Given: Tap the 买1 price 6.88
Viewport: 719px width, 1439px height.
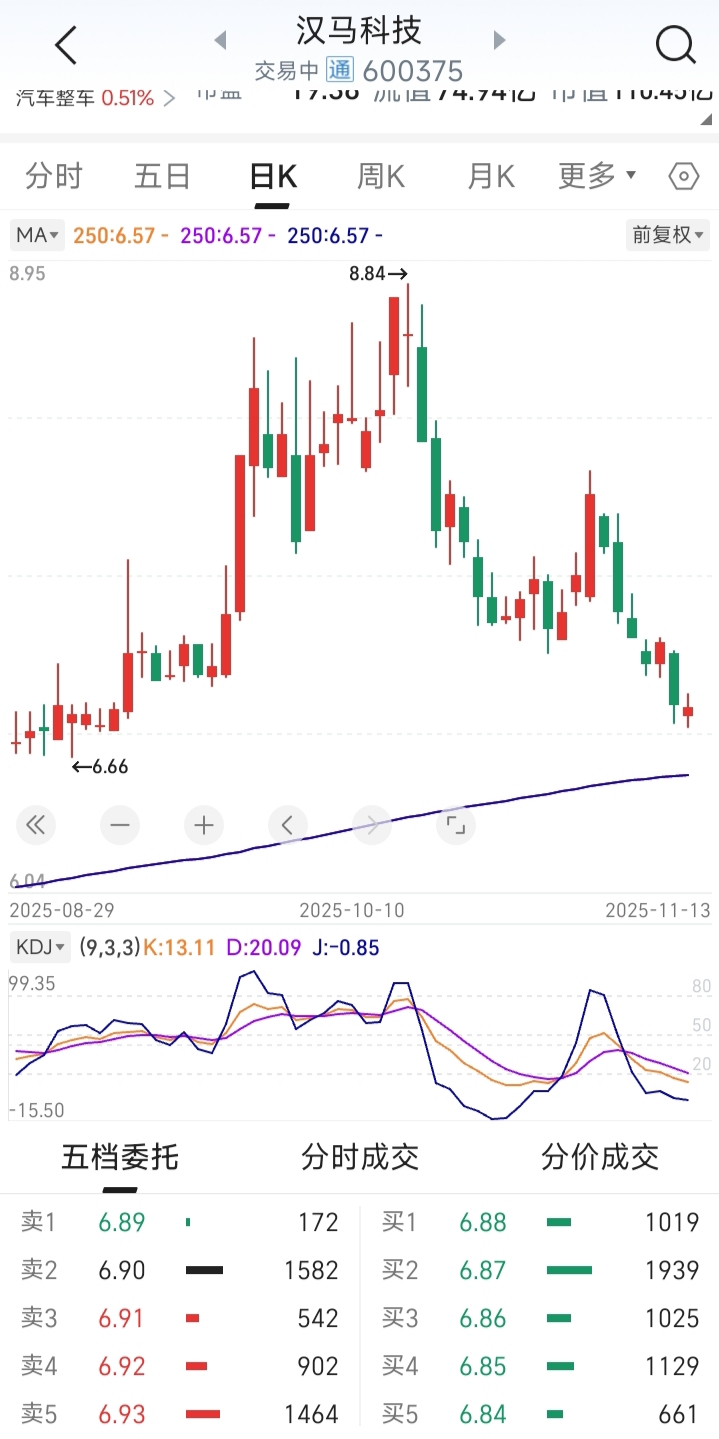Looking at the screenshot, I should (x=483, y=1222).
